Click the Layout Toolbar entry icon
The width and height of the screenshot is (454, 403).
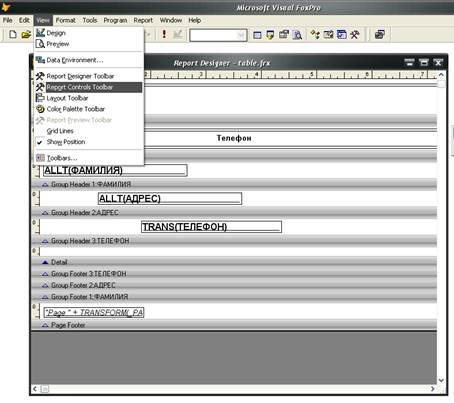click(x=40, y=98)
